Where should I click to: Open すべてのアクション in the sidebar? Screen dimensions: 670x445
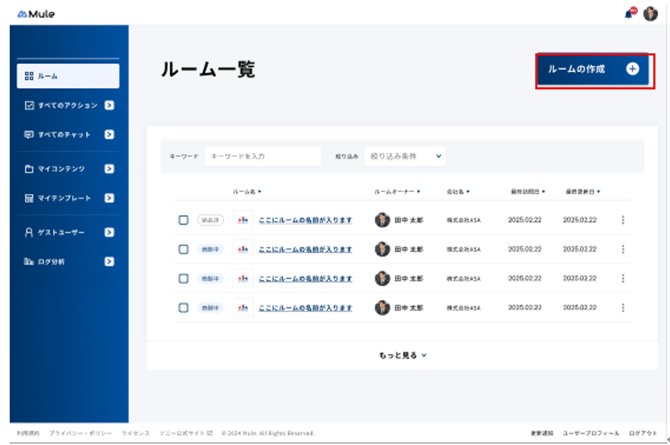68,105
